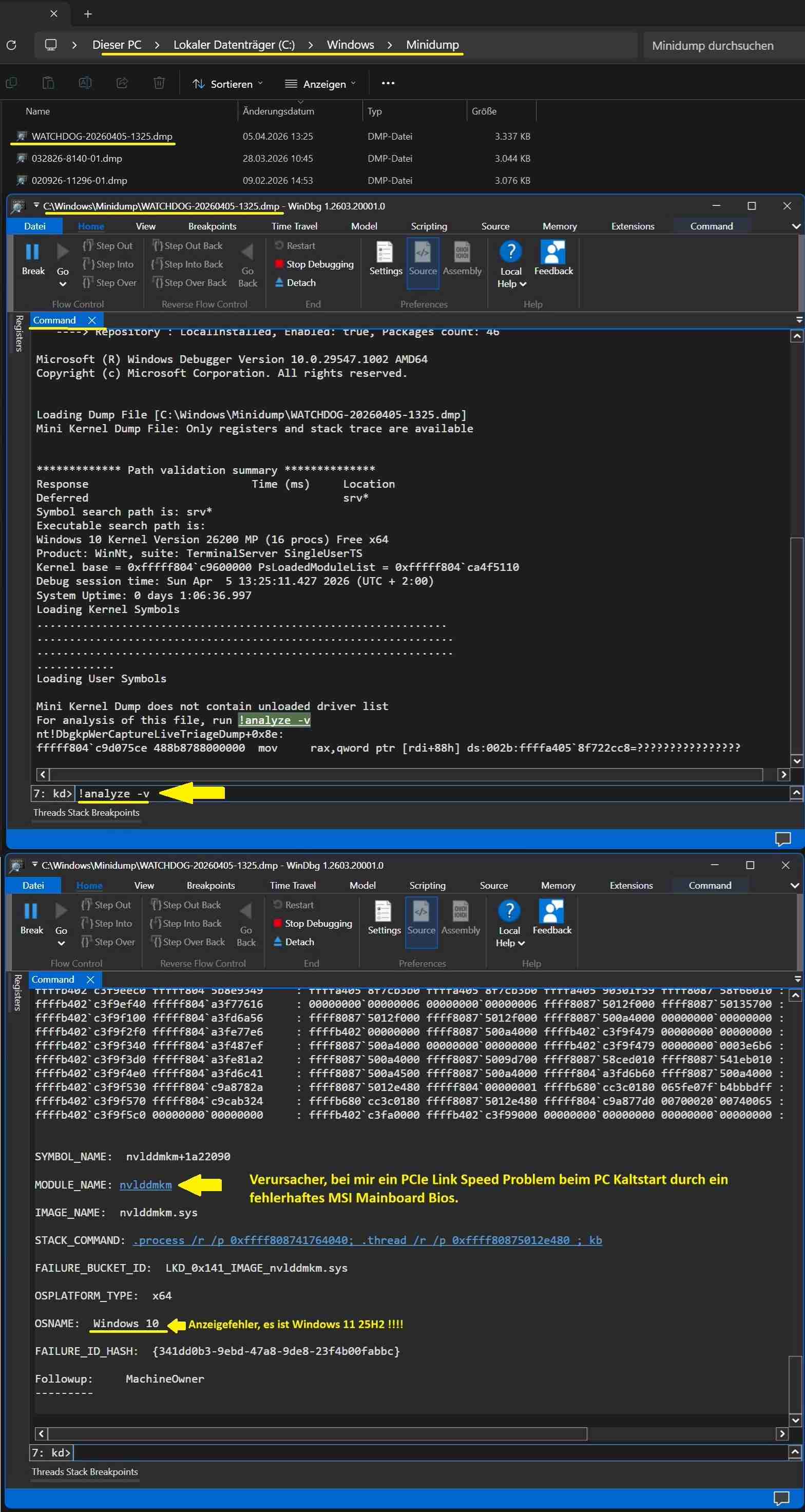The height and width of the screenshot is (1512, 805).
Task: Open Explorer more options ellipsis
Action: (388, 83)
